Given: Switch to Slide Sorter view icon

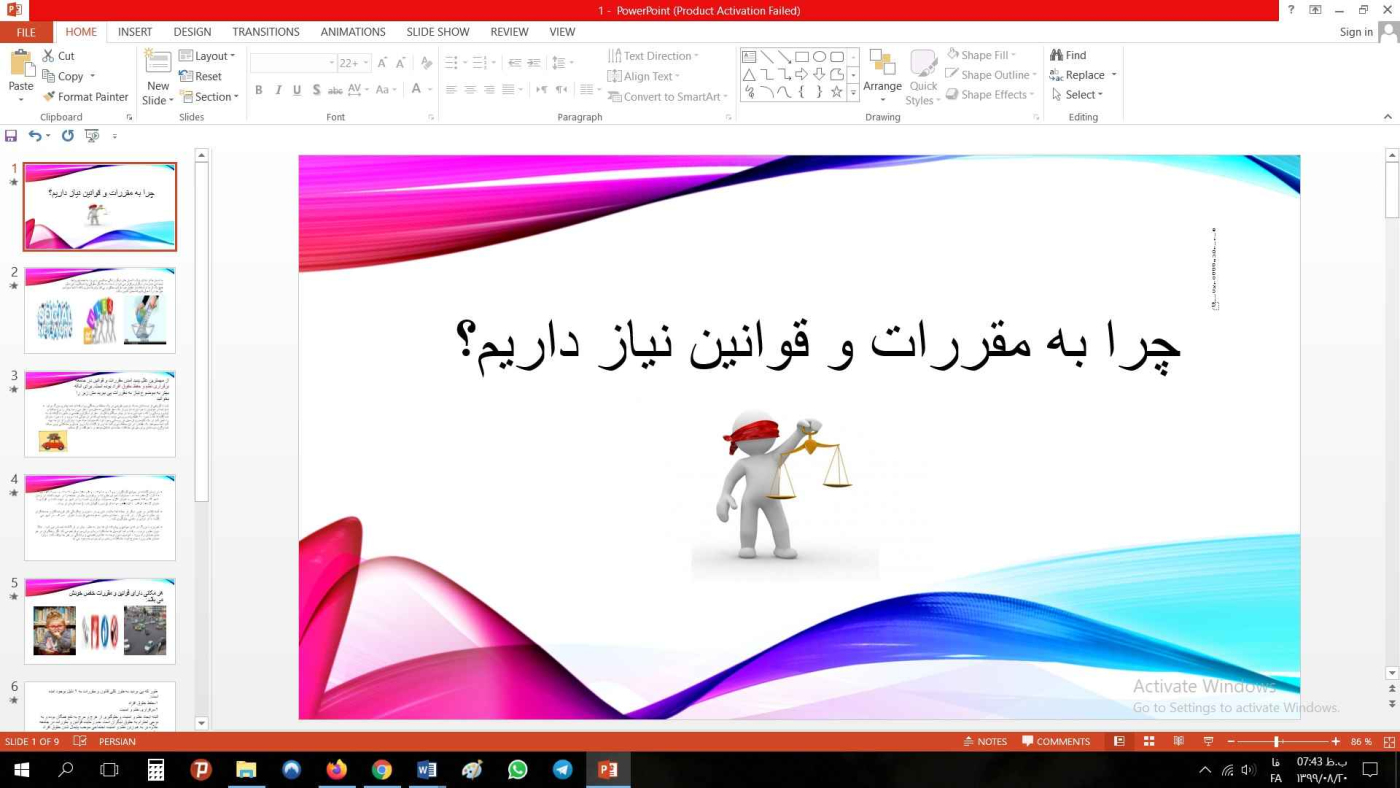Looking at the screenshot, I should pyautogui.click(x=1149, y=742).
